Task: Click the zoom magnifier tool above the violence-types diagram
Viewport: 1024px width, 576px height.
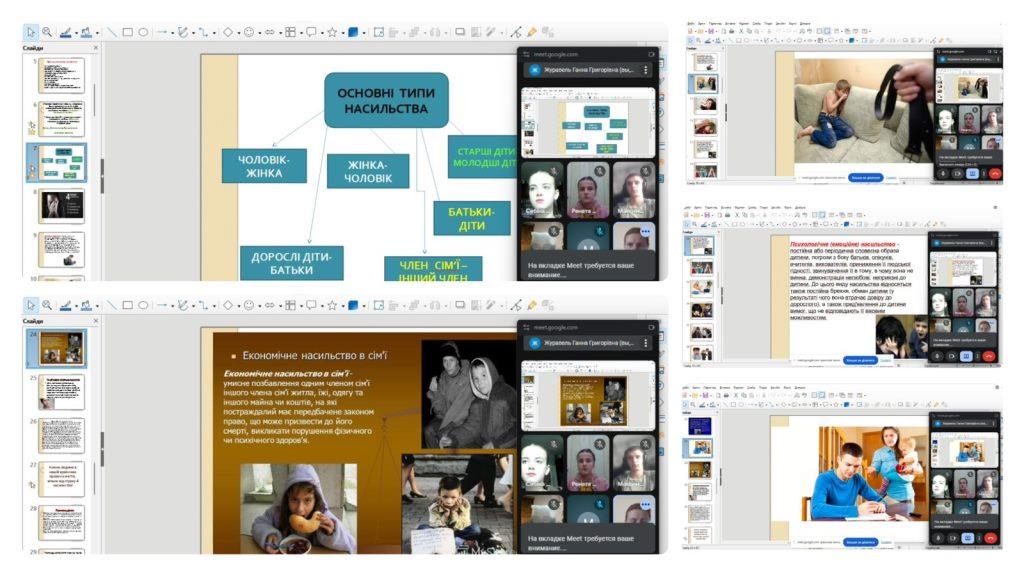Action: (x=46, y=32)
